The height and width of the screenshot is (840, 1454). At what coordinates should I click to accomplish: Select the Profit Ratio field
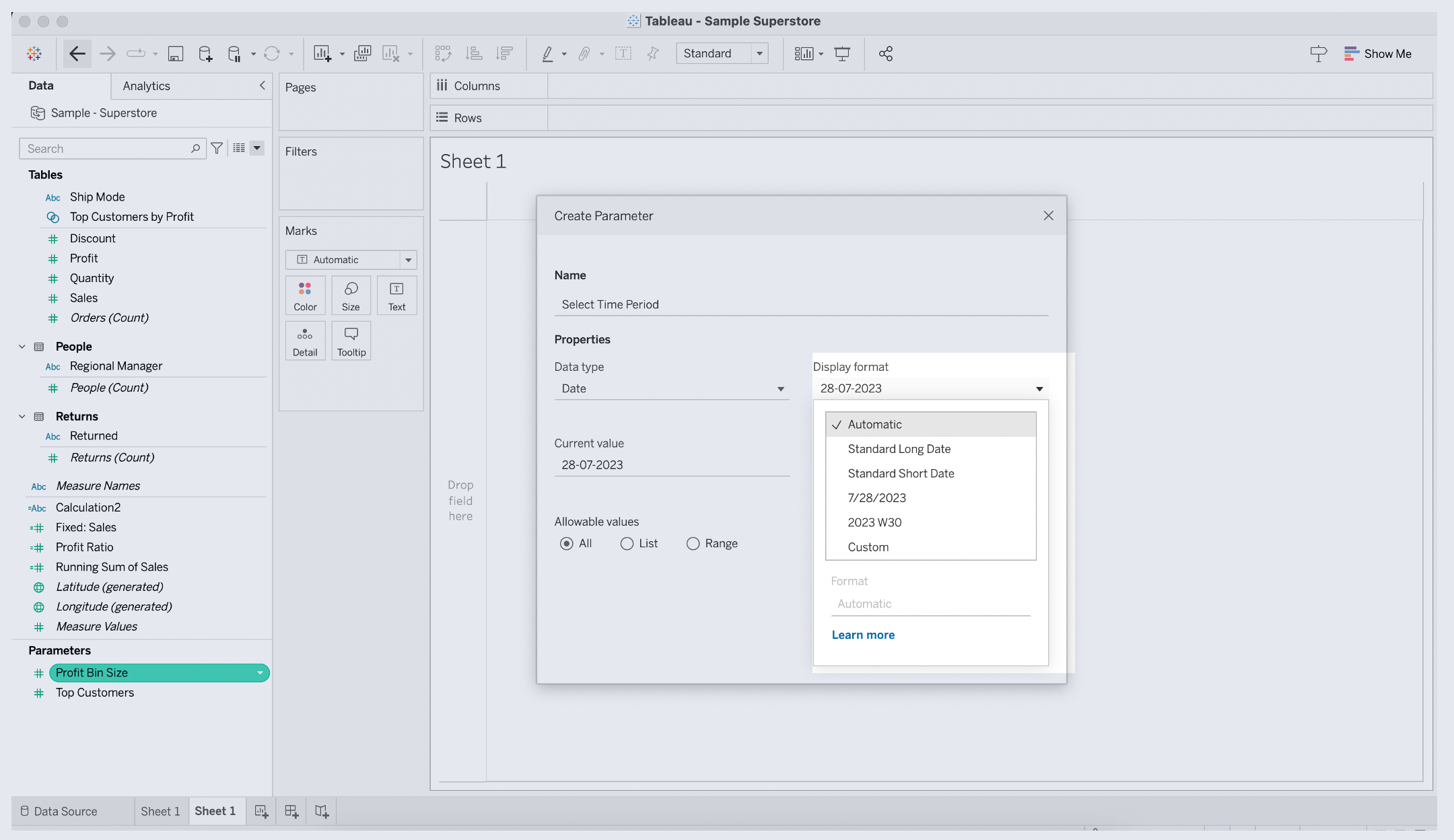coord(84,547)
